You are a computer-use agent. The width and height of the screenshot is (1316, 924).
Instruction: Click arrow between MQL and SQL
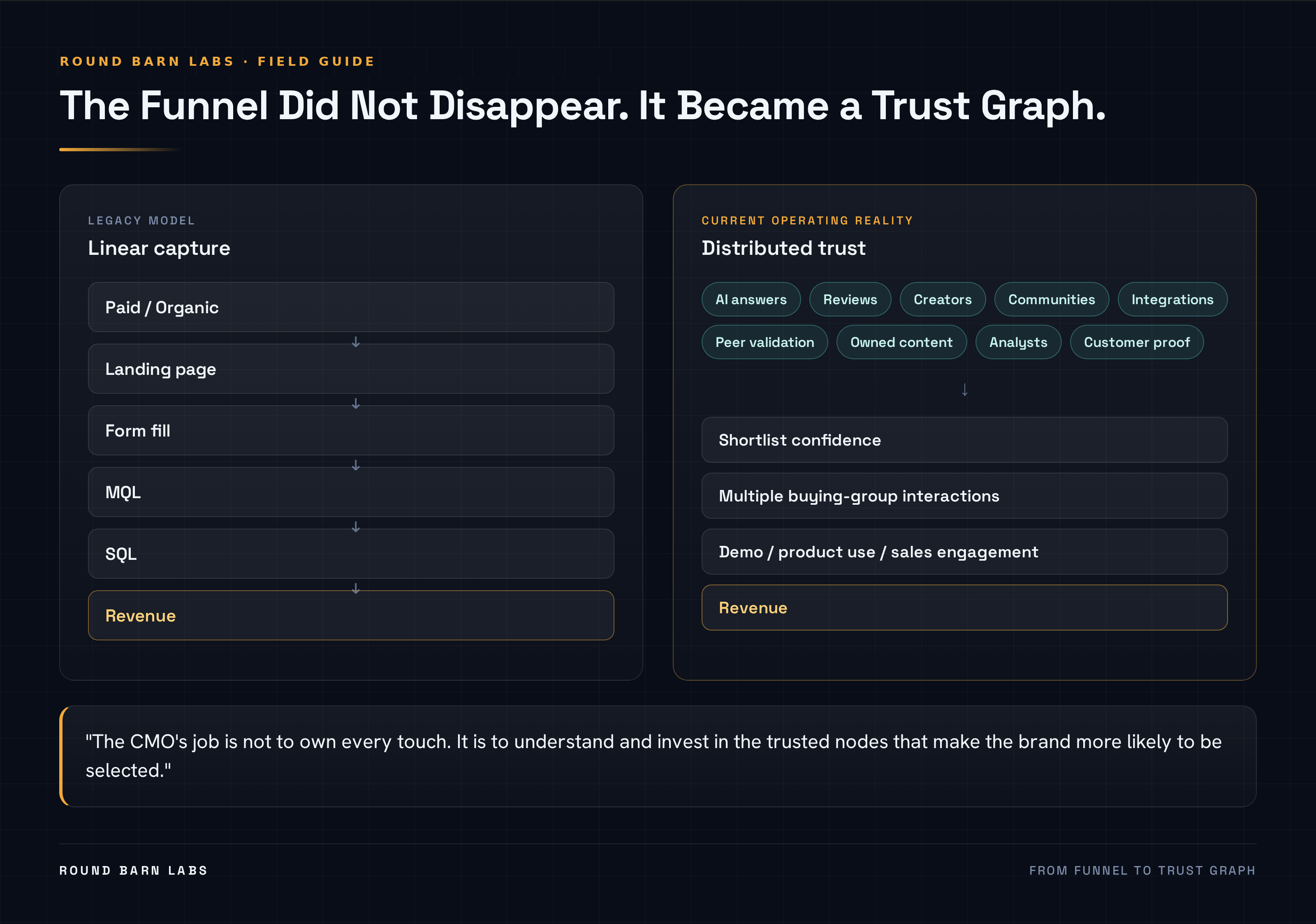click(355, 527)
